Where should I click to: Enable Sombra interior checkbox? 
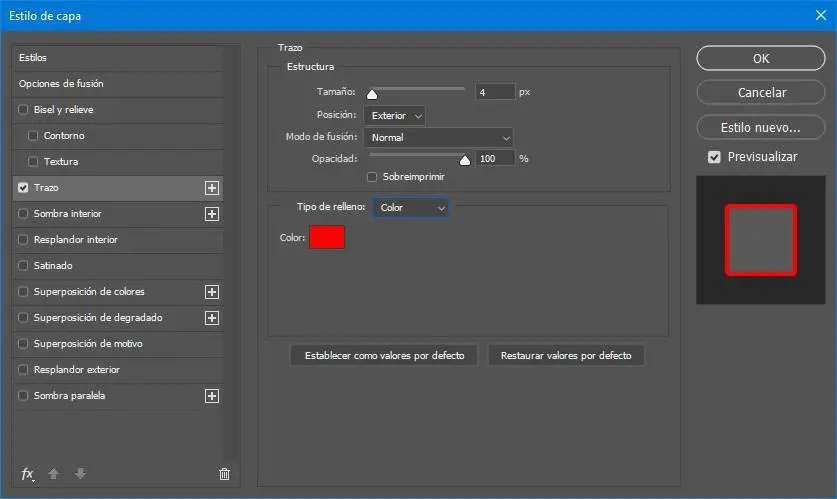(x=23, y=213)
